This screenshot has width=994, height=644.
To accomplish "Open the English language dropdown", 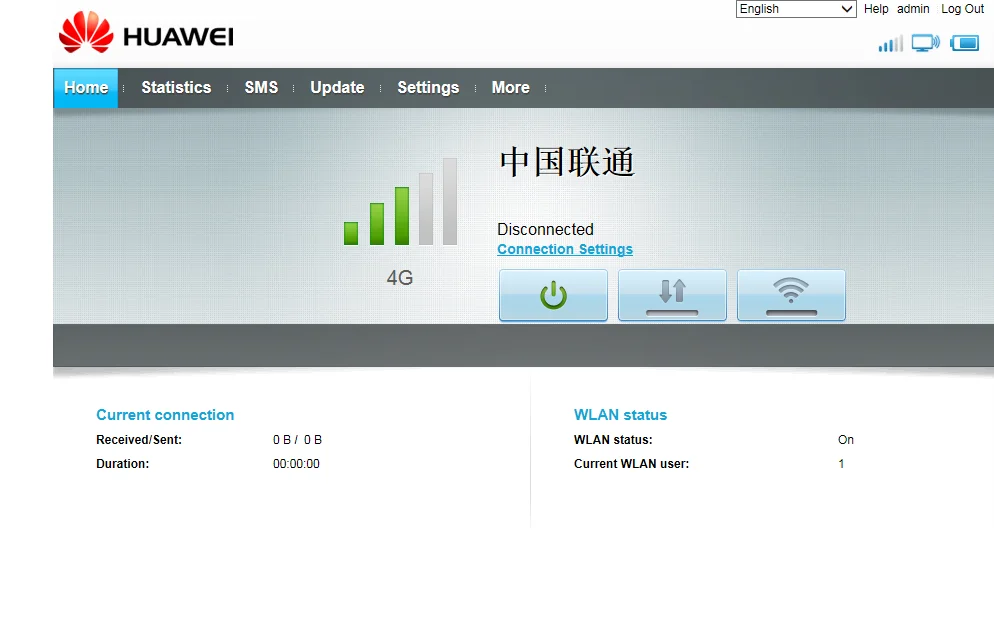I will 796,9.
